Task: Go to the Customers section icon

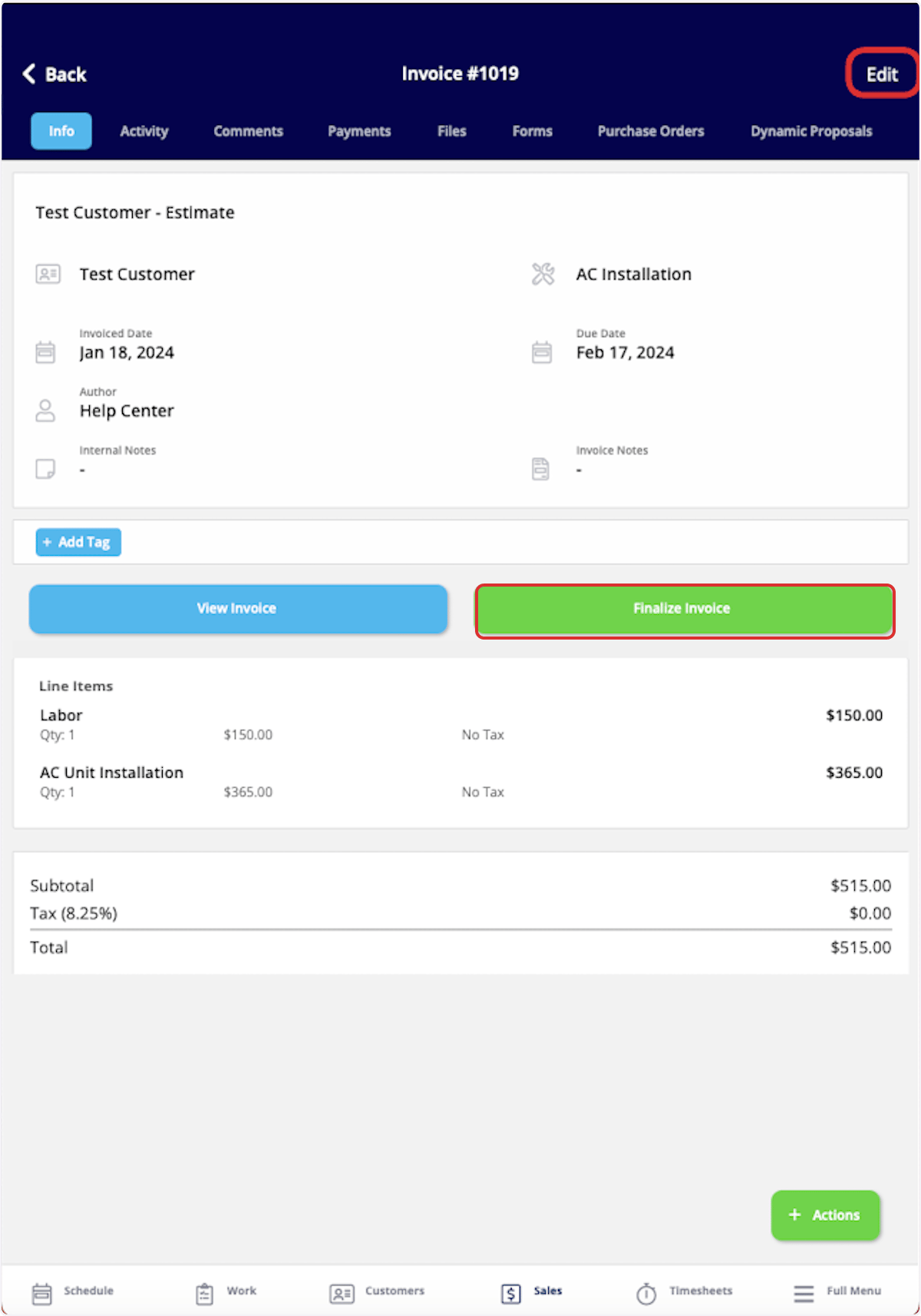Action: (342, 1294)
